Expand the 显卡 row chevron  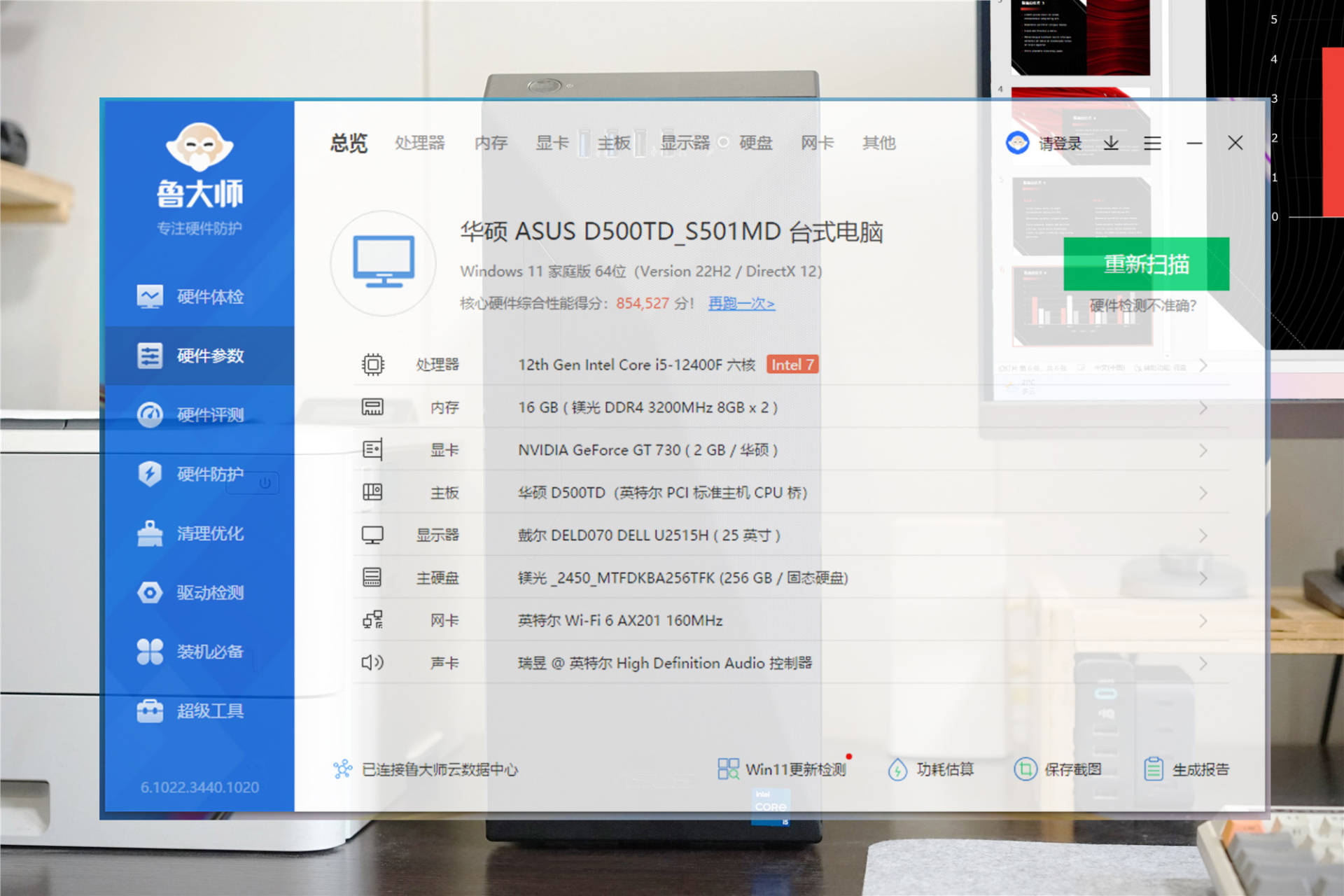coord(1203,451)
